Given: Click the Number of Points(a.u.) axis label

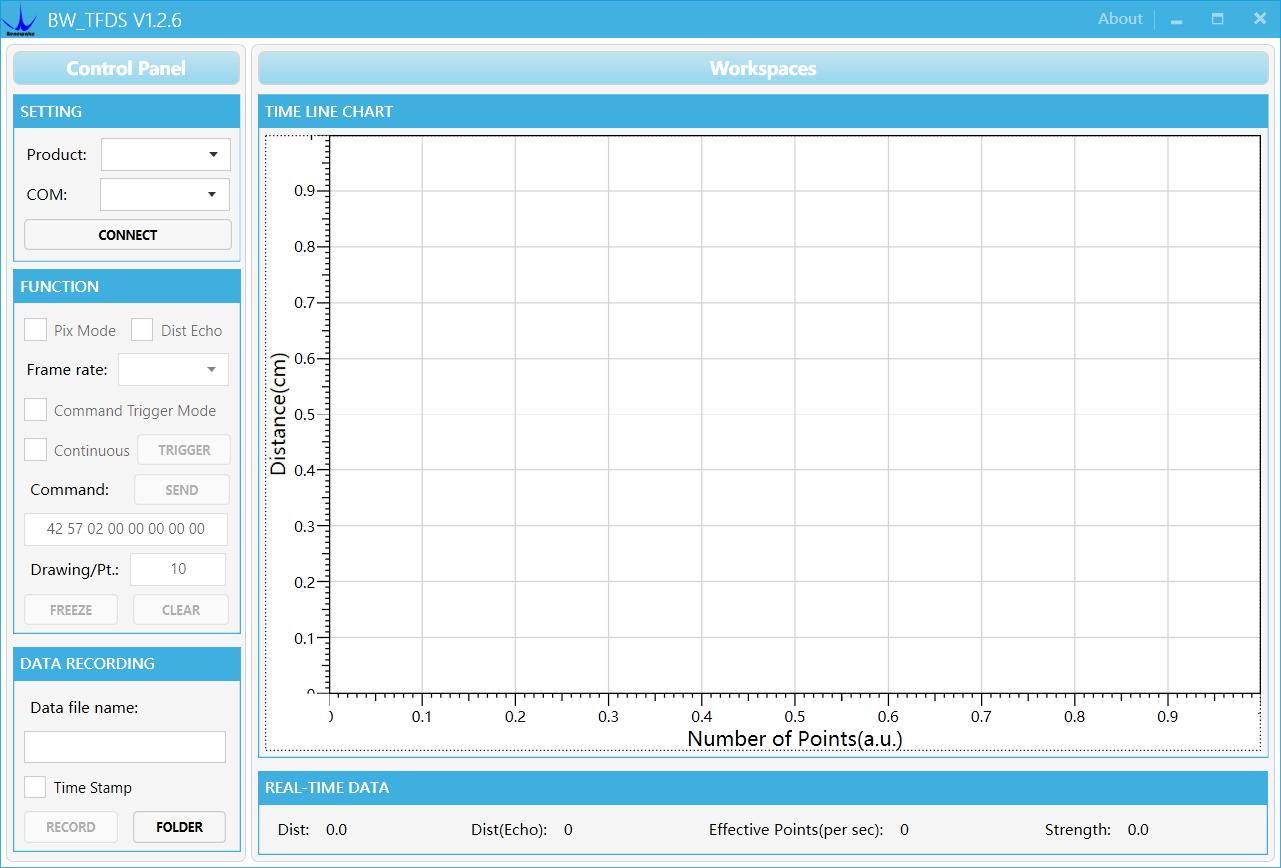Looking at the screenshot, I should point(795,739).
